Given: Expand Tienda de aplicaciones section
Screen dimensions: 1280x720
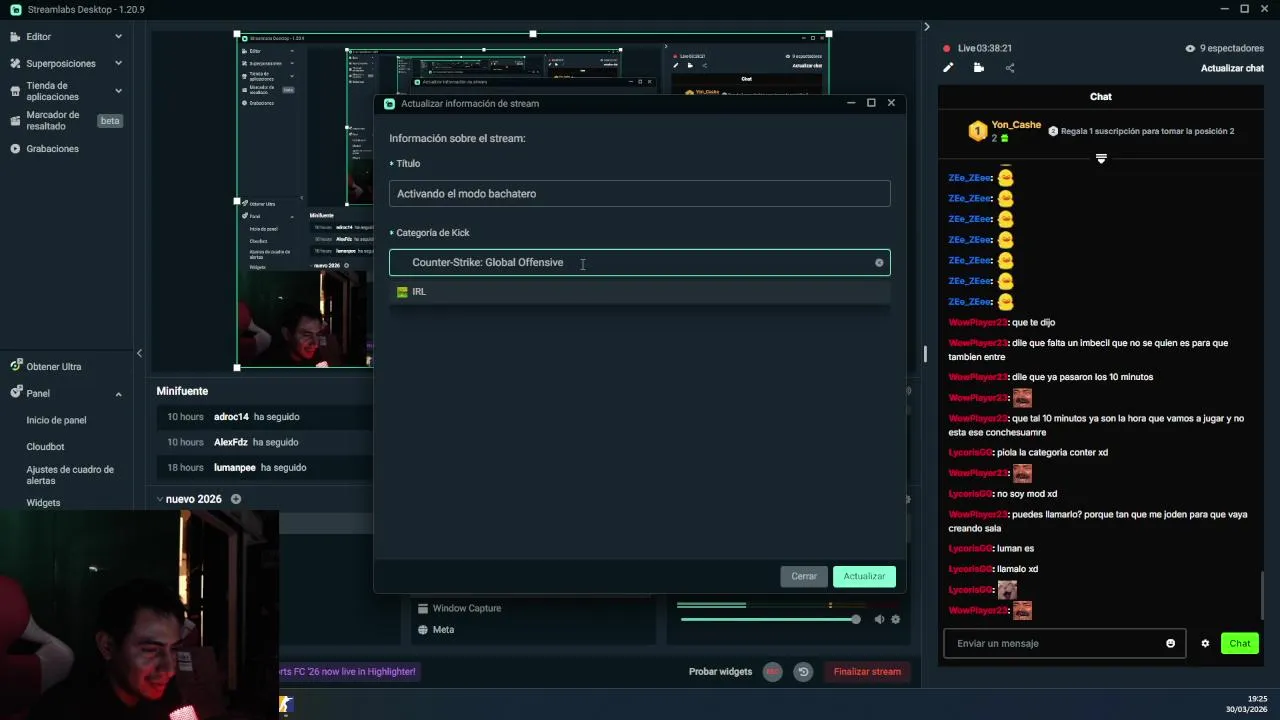Looking at the screenshot, I should point(118,91).
